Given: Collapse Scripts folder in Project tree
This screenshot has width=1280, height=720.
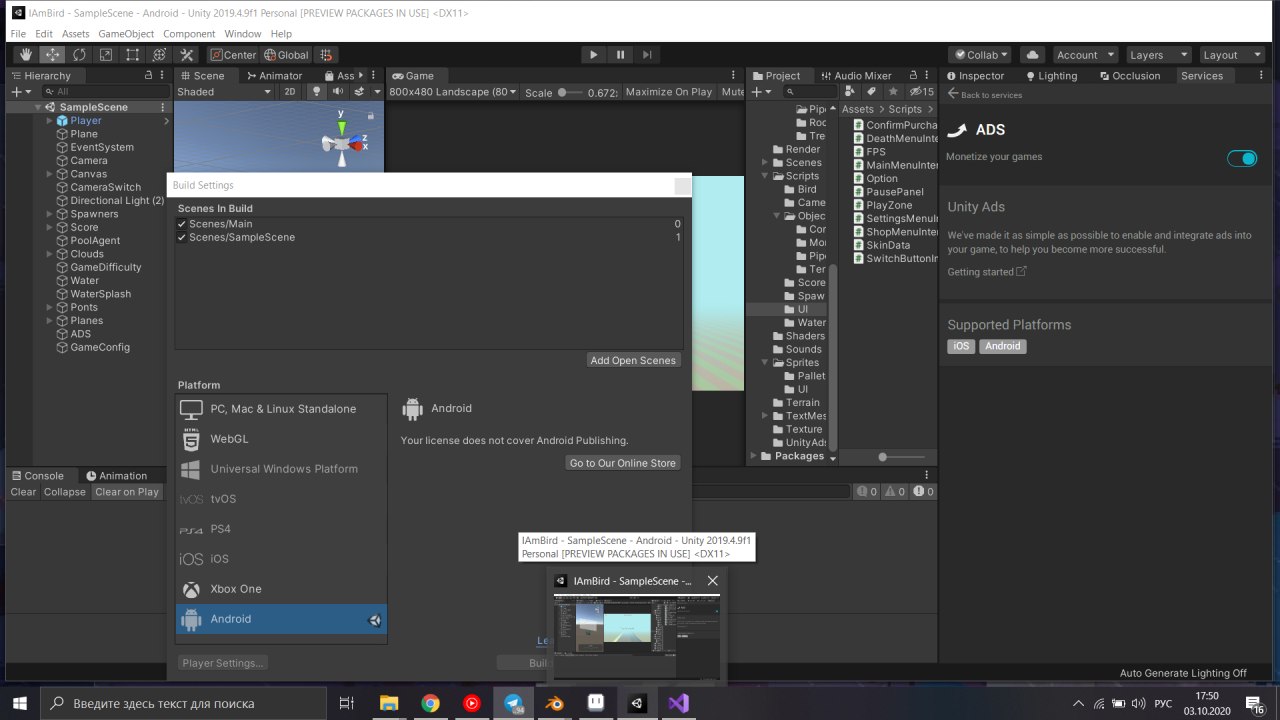Looking at the screenshot, I should 765,176.
